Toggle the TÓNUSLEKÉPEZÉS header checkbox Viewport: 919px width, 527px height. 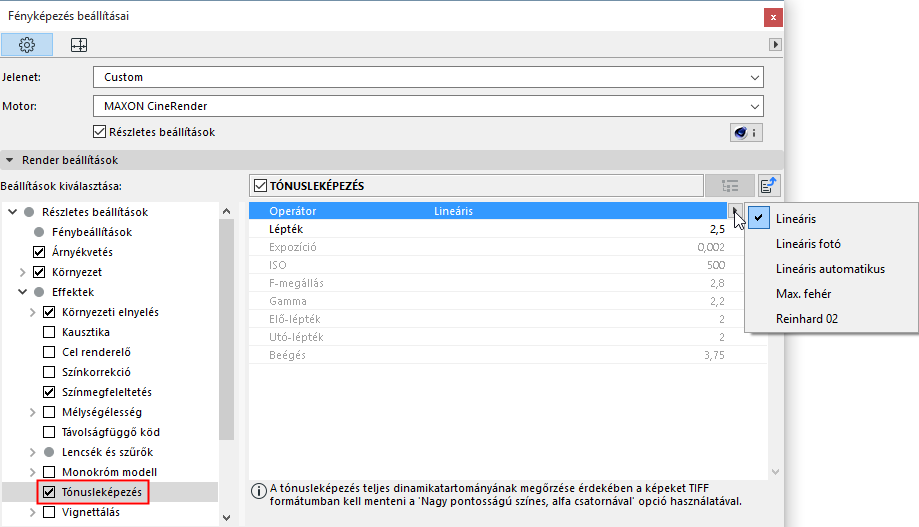(260, 186)
